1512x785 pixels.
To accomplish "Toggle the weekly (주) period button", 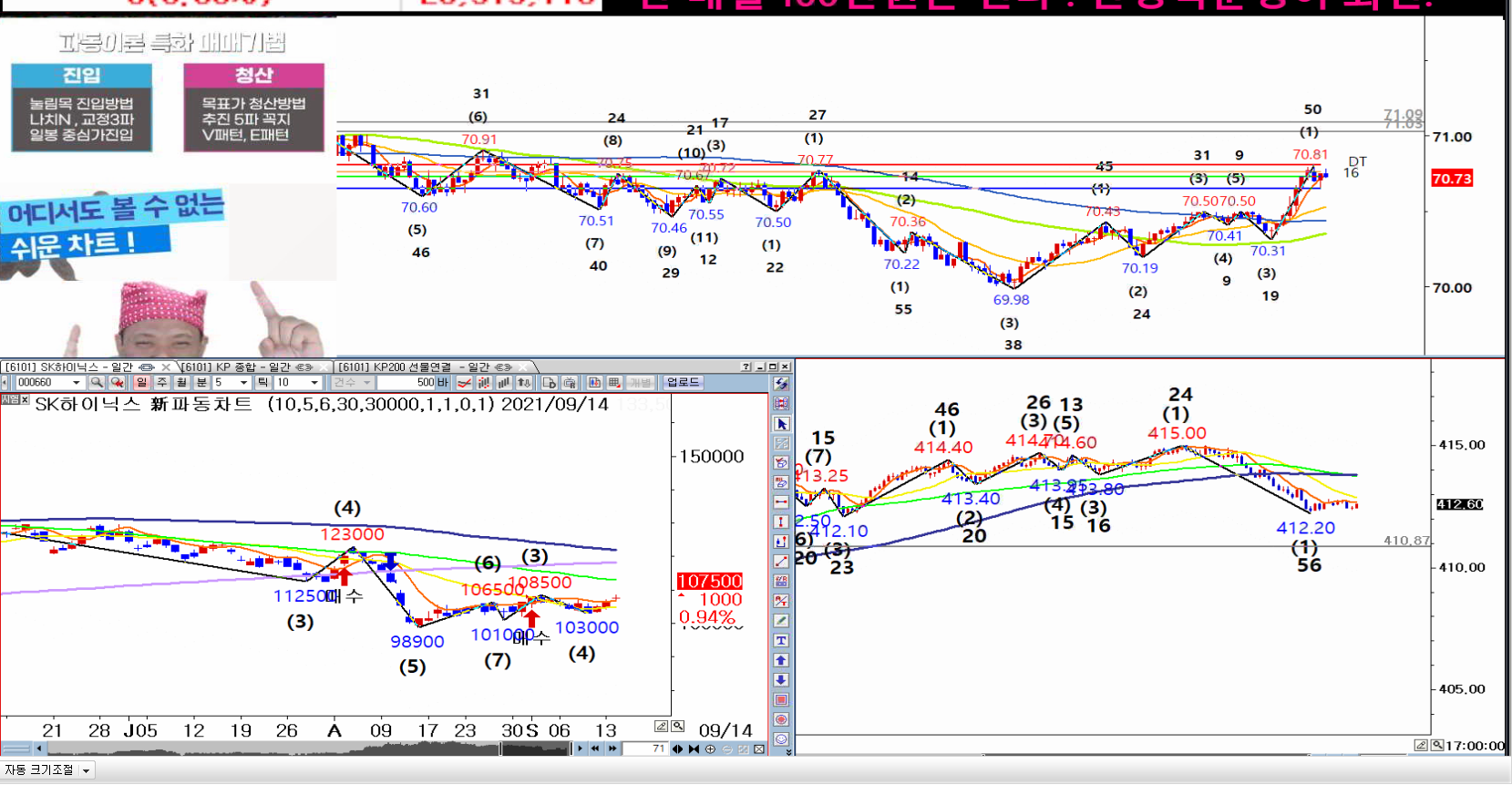I will (x=161, y=383).
